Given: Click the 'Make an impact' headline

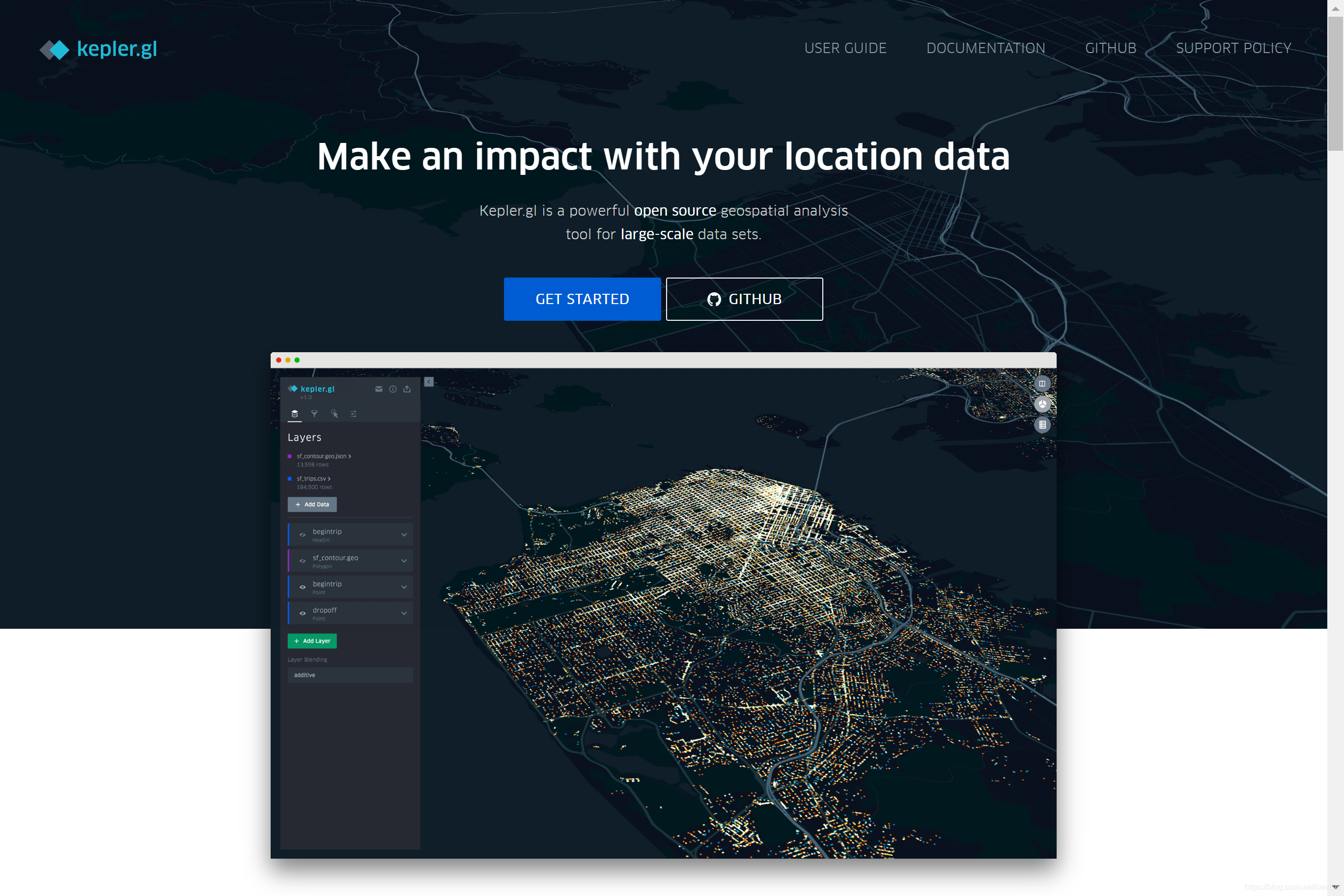Looking at the screenshot, I should click(664, 157).
